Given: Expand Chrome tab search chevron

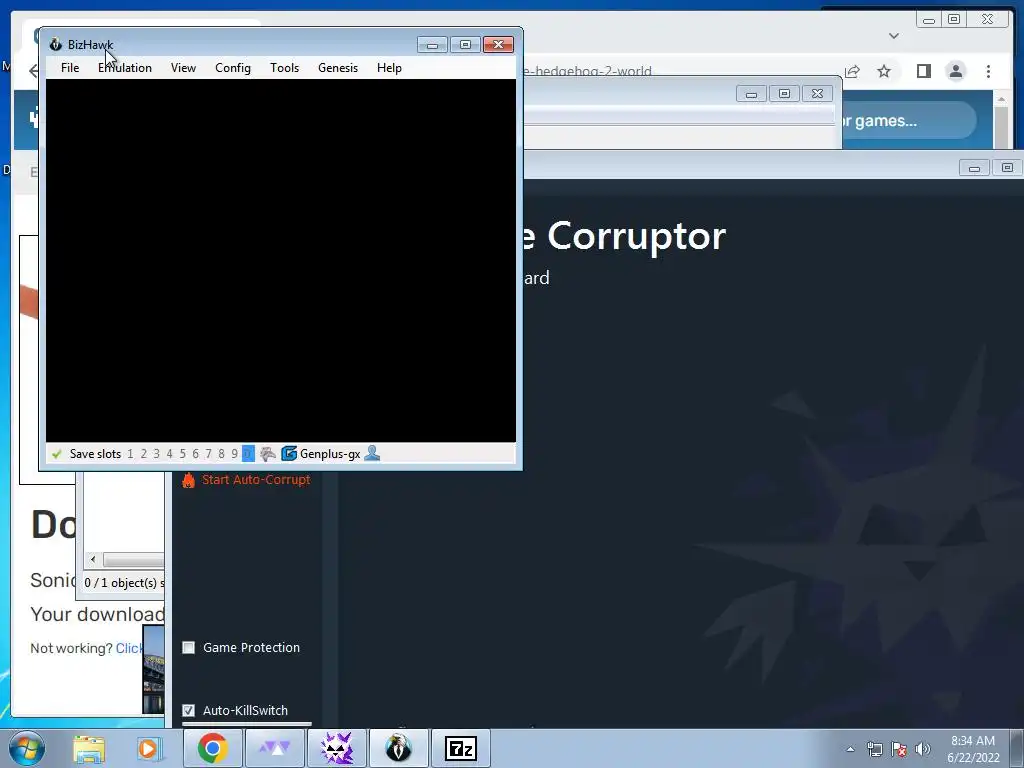Looking at the screenshot, I should pos(893,36).
